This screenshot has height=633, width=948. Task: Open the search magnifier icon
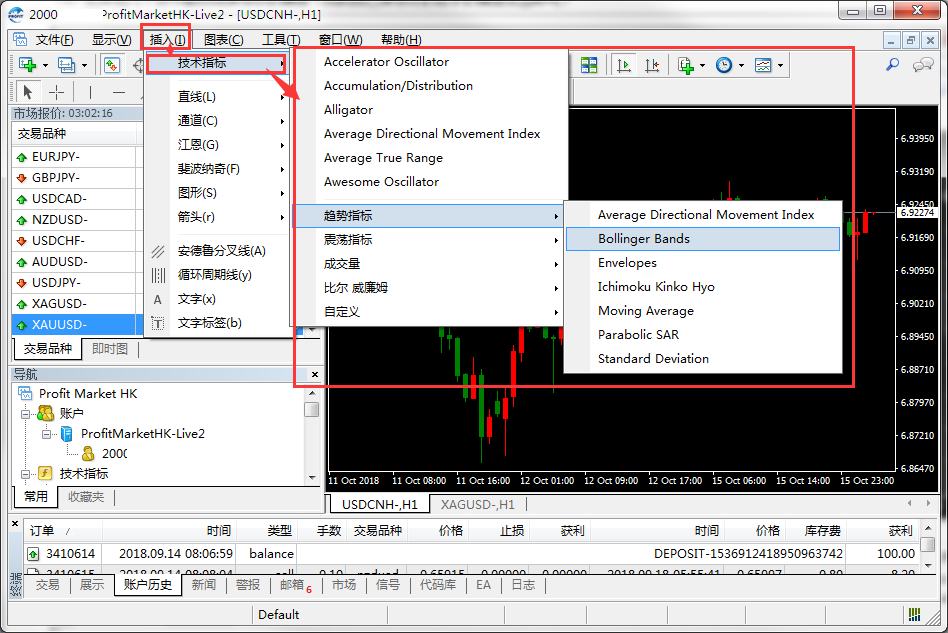point(892,65)
